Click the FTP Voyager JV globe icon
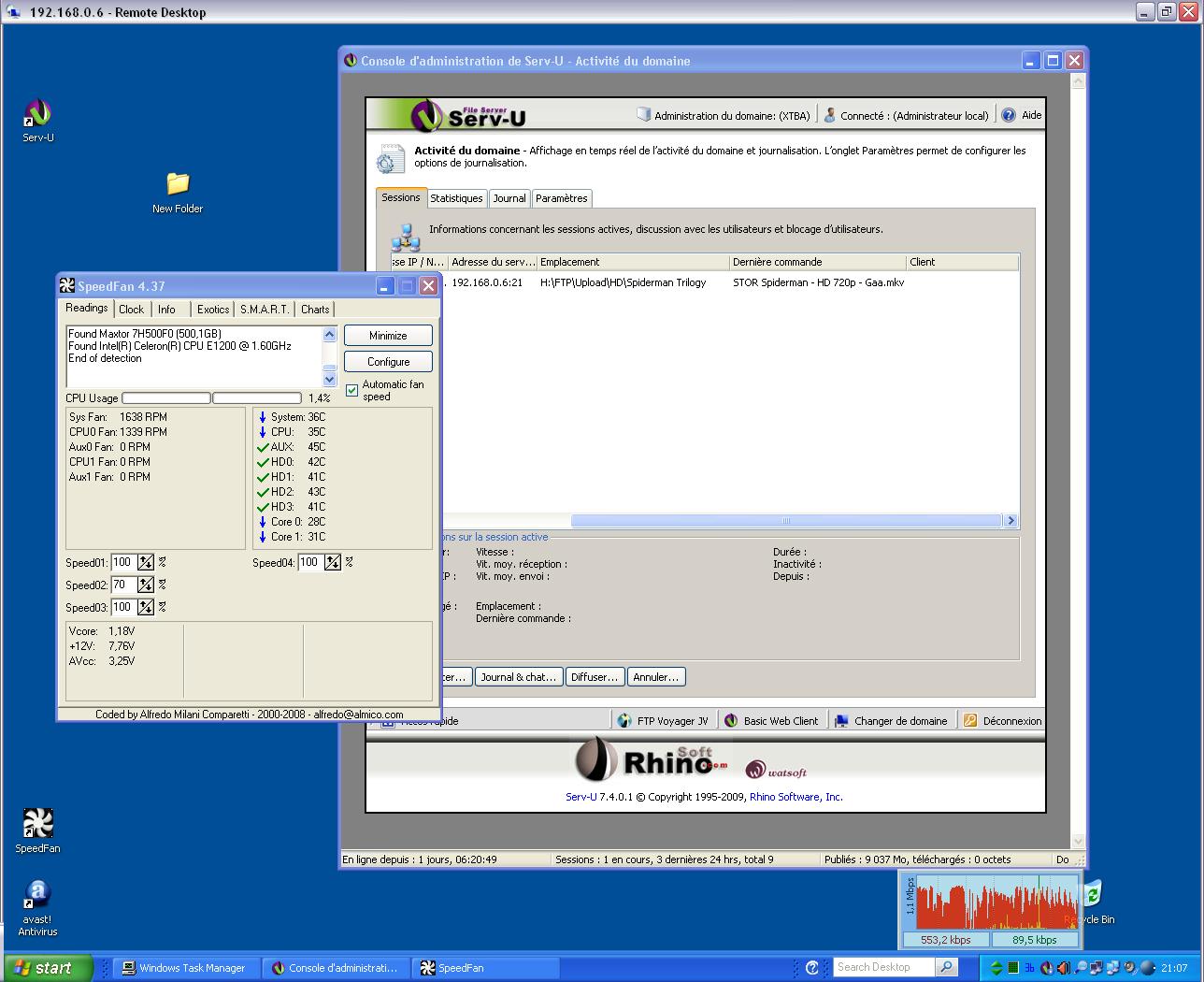Screen dimensions: 1204x982 tap(624, 720)
